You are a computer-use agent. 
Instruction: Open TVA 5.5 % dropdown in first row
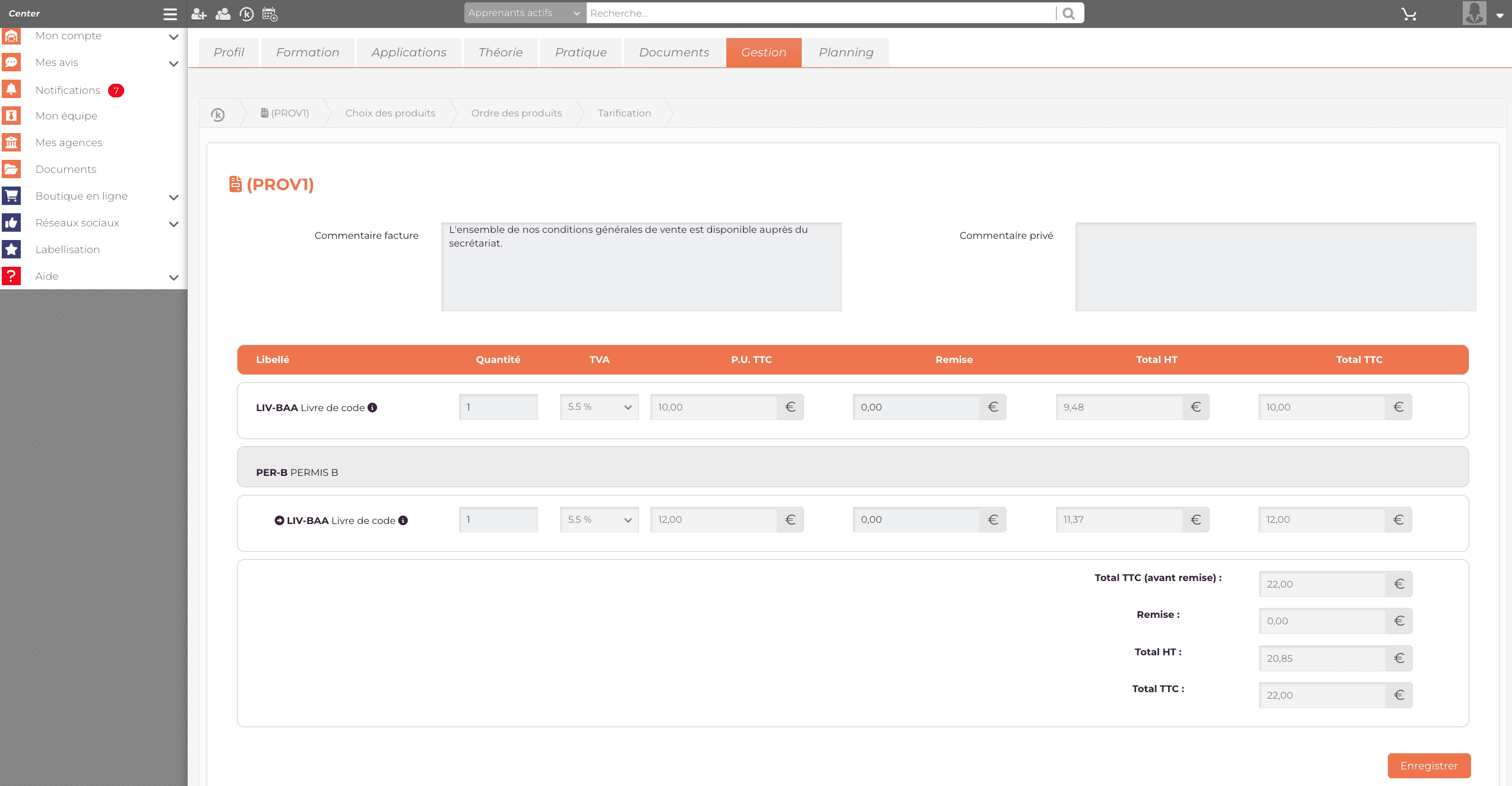(x=599, y=407)
